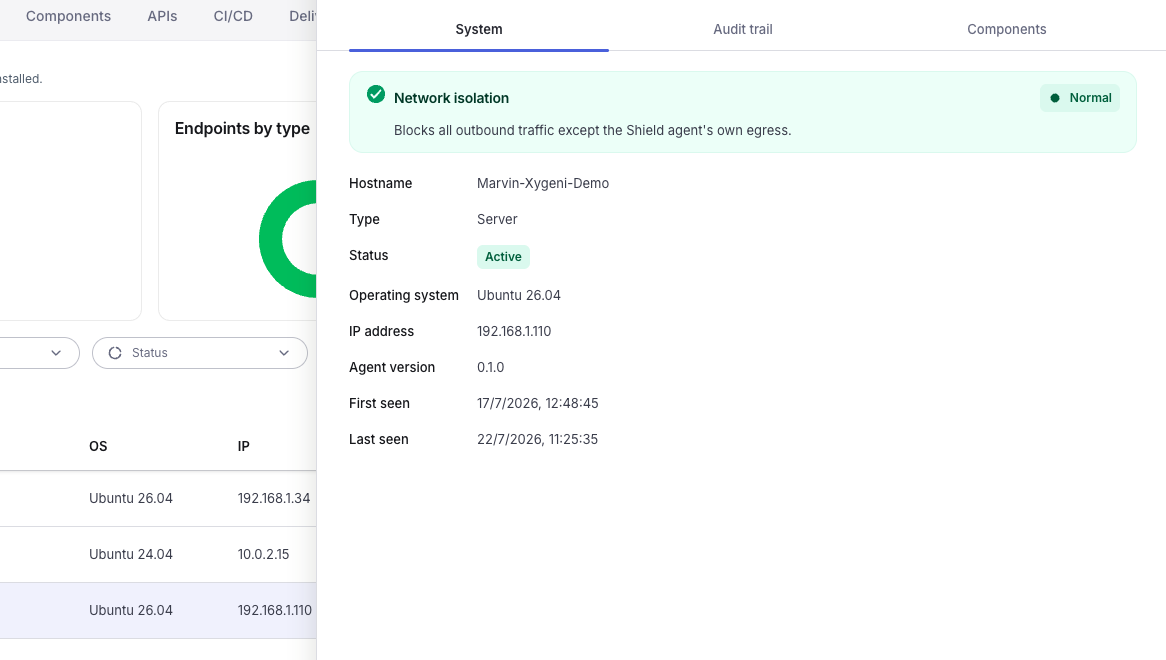
Task: Click the network isolation description text
Action: pos(593,130)
